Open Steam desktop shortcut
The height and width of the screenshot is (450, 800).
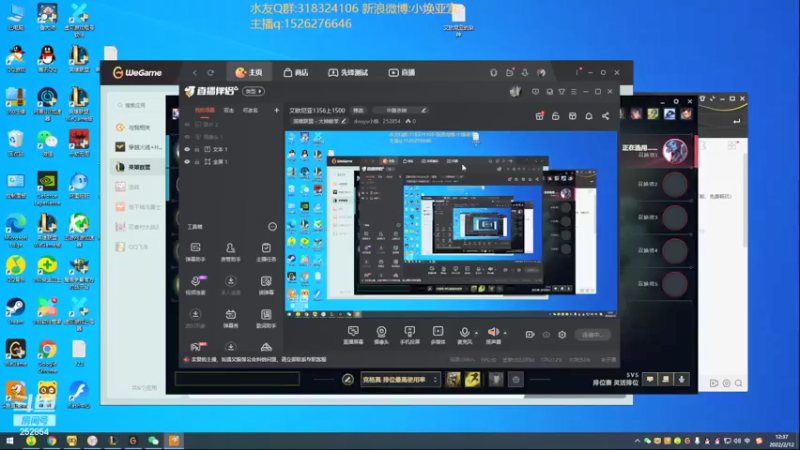(16, 311)
